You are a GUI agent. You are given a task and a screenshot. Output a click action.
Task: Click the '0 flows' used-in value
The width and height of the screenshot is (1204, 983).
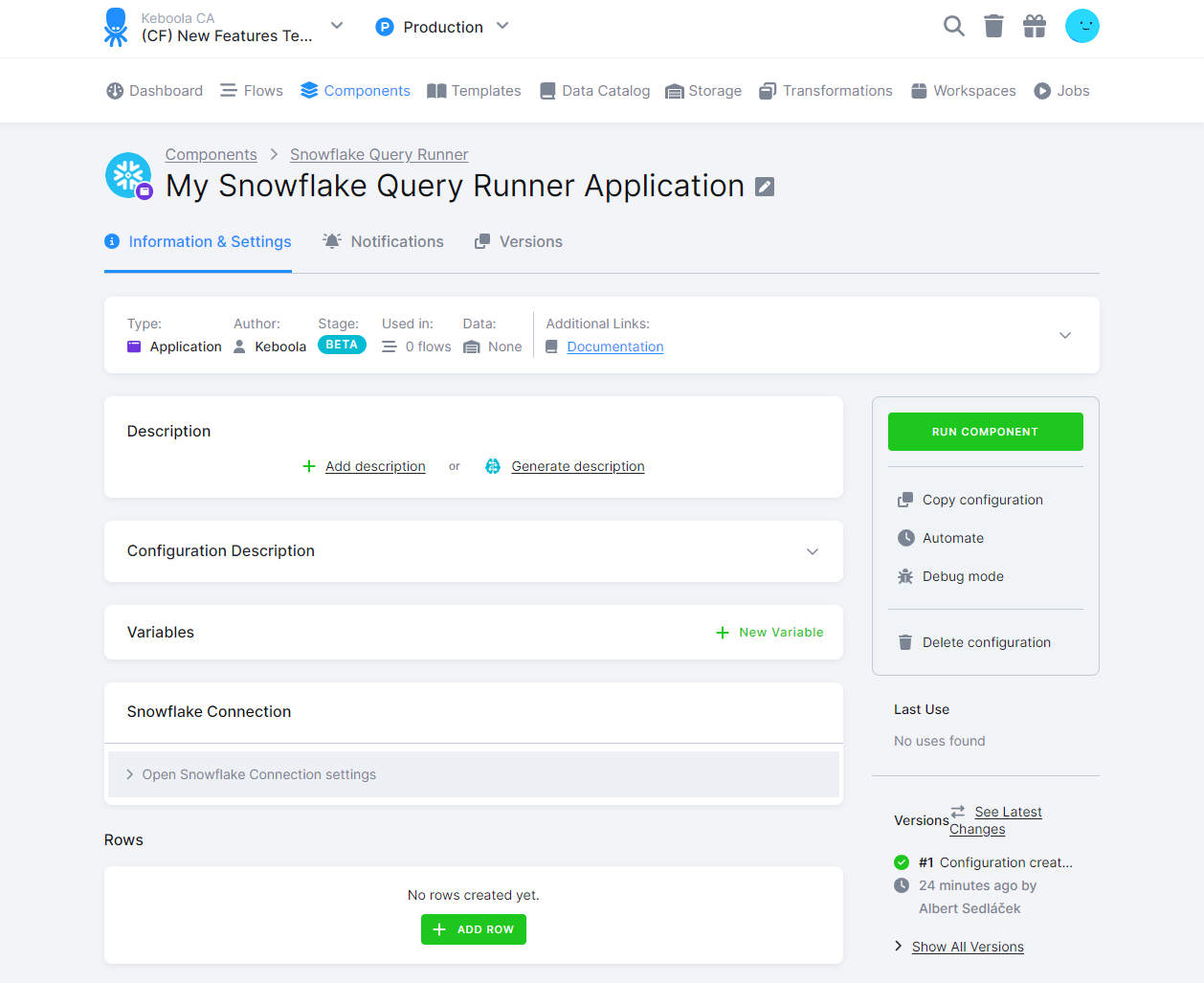pyautogui.click(x=428, y=346)
